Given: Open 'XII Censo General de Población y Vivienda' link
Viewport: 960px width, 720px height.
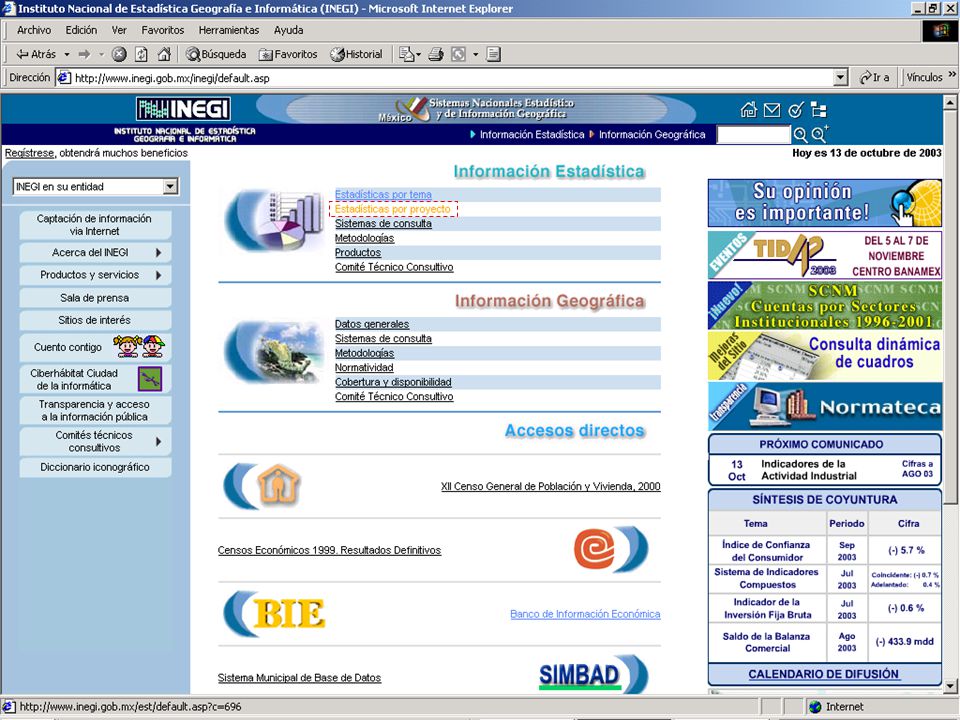Looking at the screenshot, I should [550, 486].
